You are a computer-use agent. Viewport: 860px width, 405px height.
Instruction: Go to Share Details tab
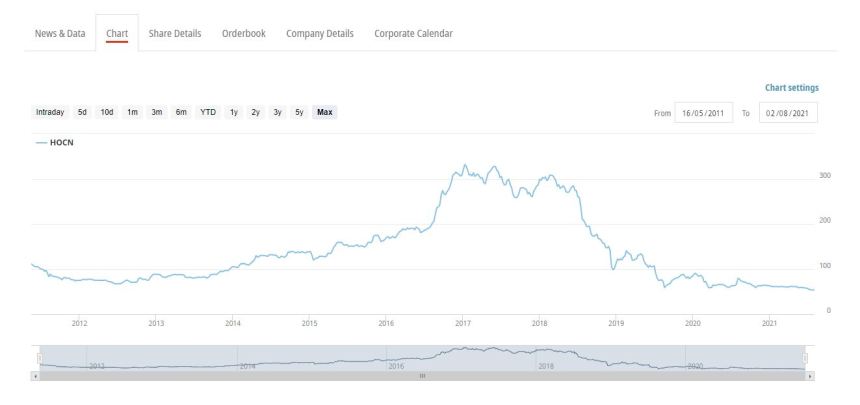175,33
